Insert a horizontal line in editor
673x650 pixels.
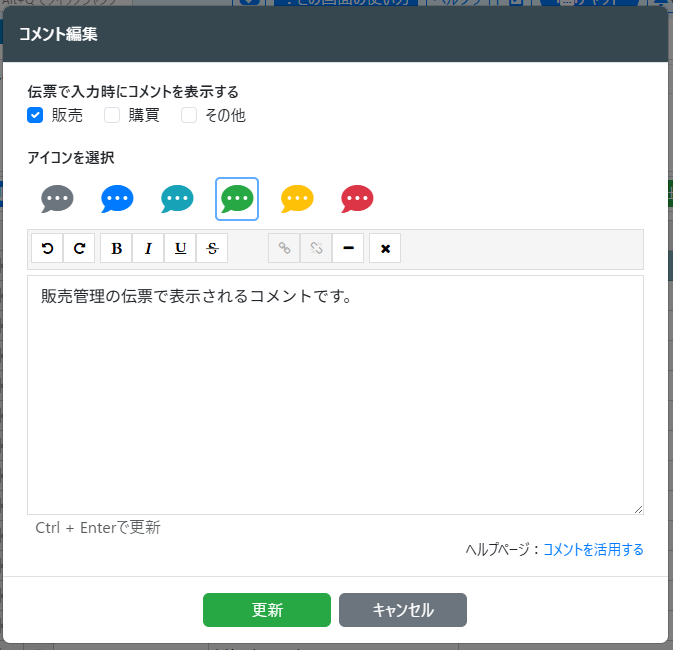[x=347, y=248]
